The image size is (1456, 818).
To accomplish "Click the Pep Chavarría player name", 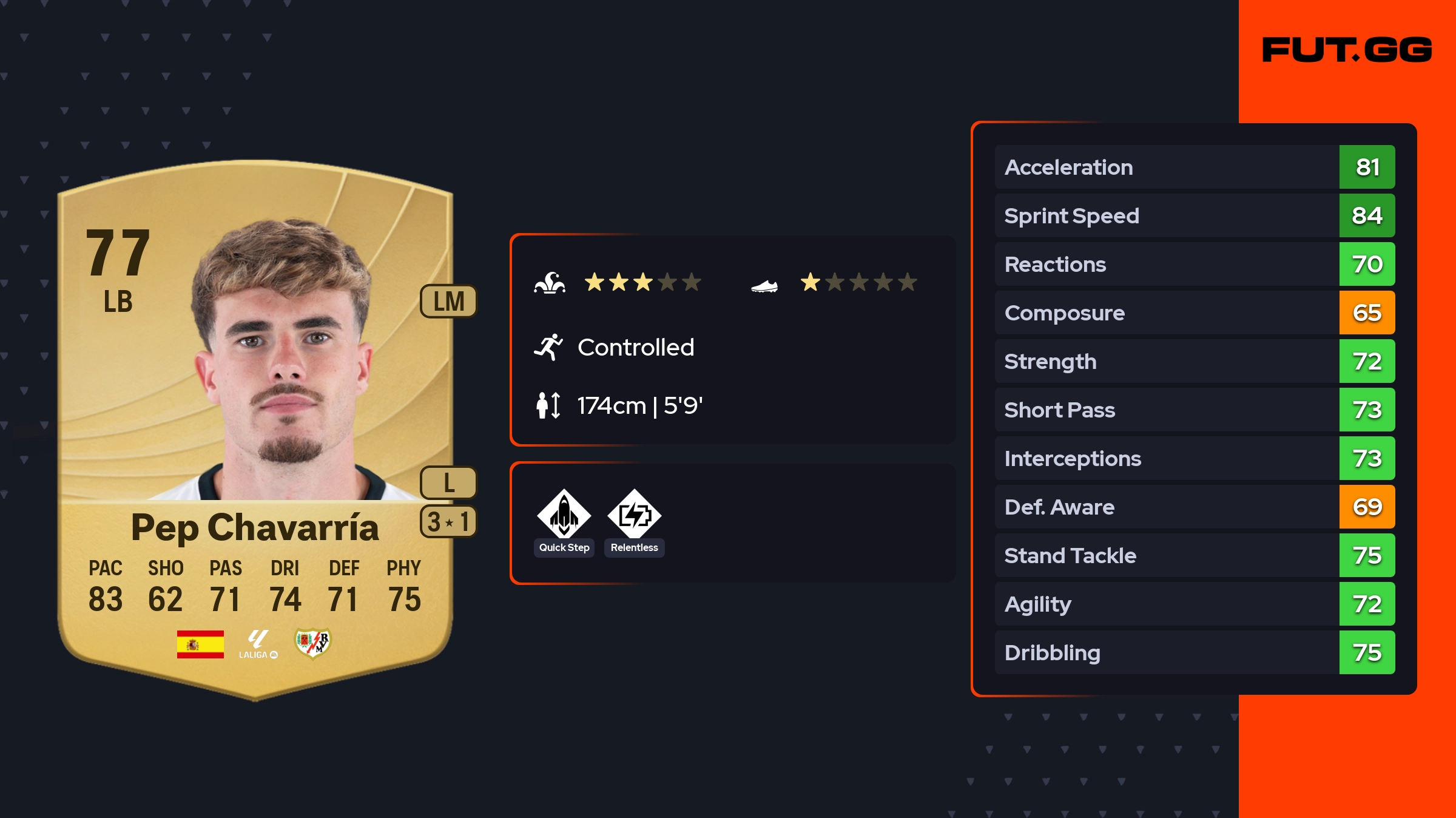I will pyautogui.click(x=255, y=527).
